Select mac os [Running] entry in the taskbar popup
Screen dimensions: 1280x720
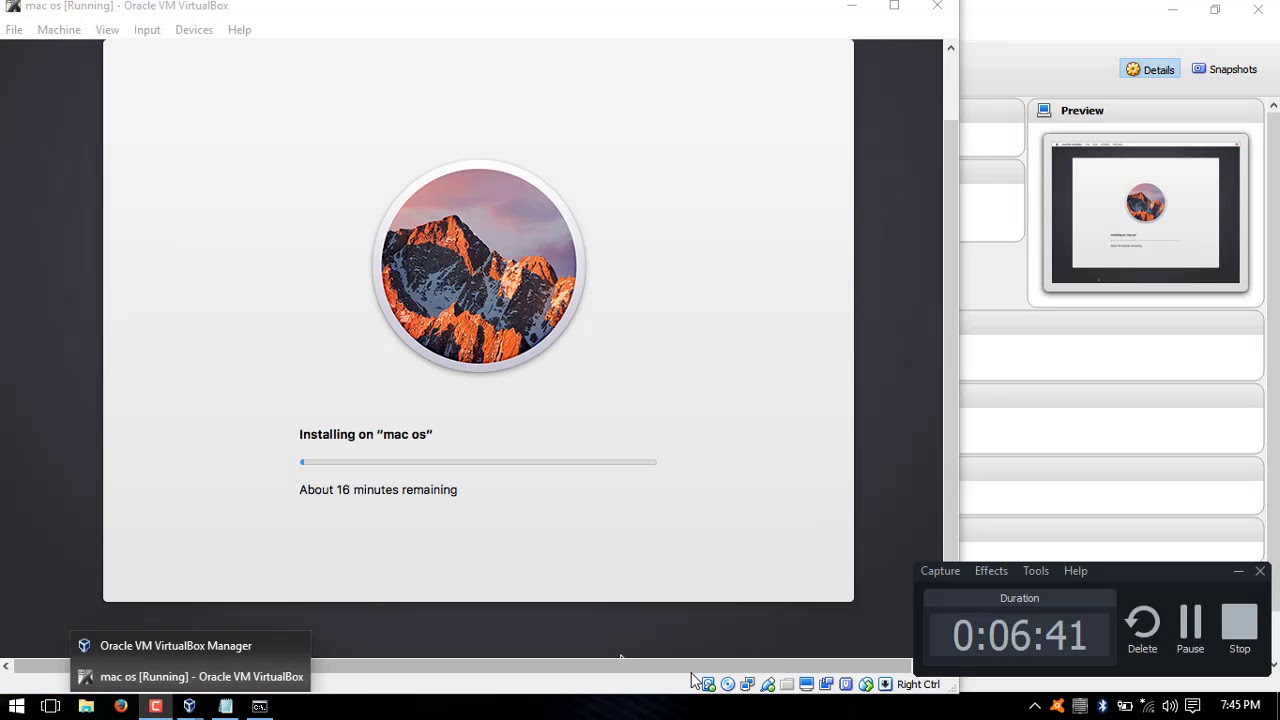(x=190, y=677)
